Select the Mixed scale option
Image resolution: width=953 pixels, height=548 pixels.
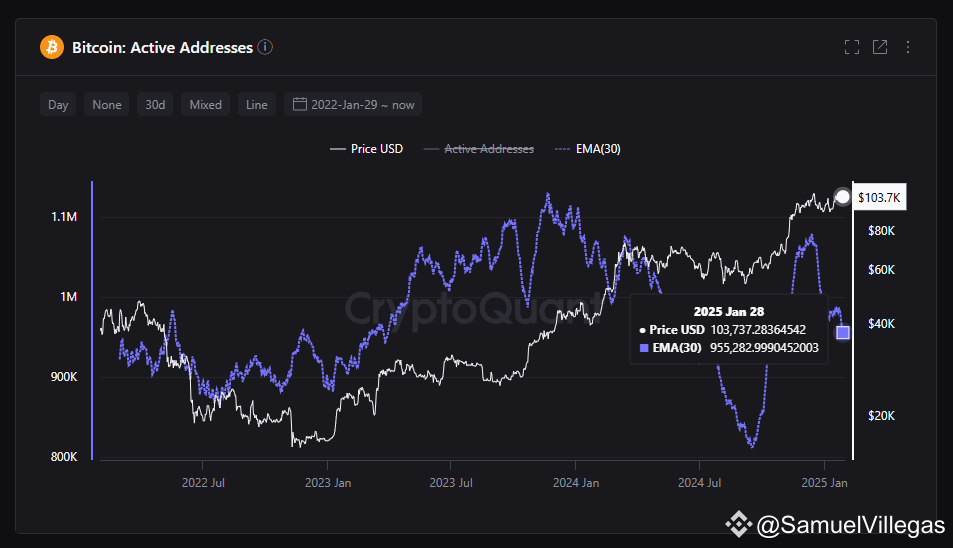point(205,104)
